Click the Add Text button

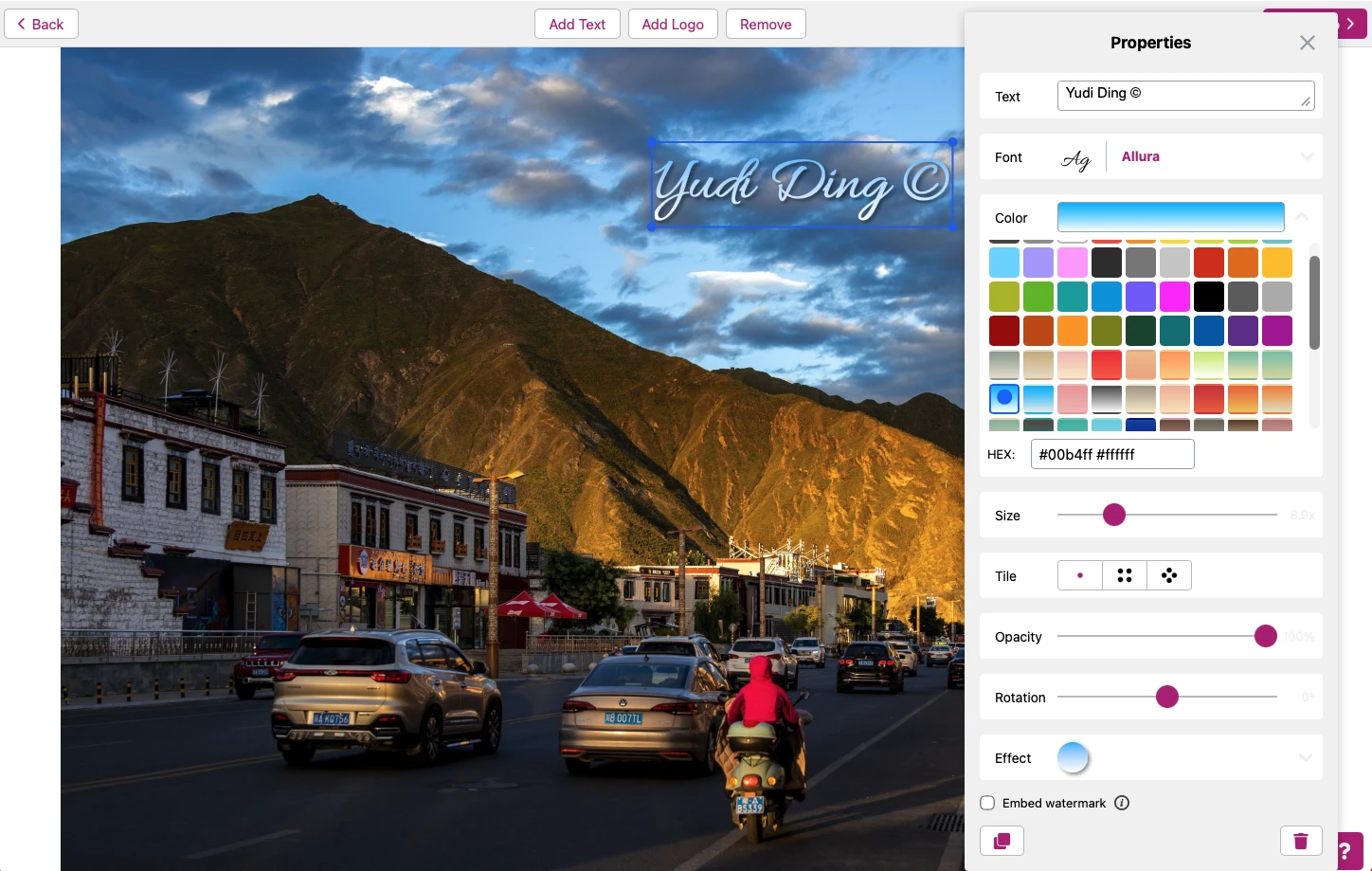point(577,24)
